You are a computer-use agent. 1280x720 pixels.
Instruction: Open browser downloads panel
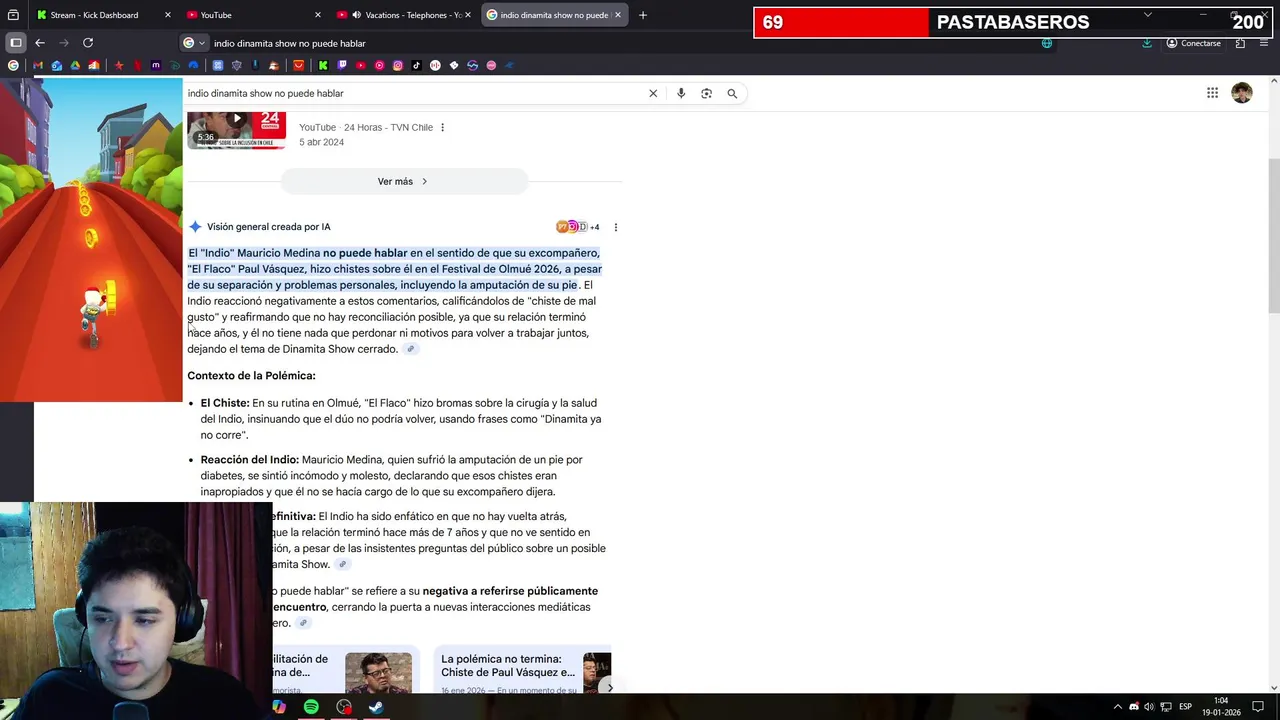[1147, 43]
